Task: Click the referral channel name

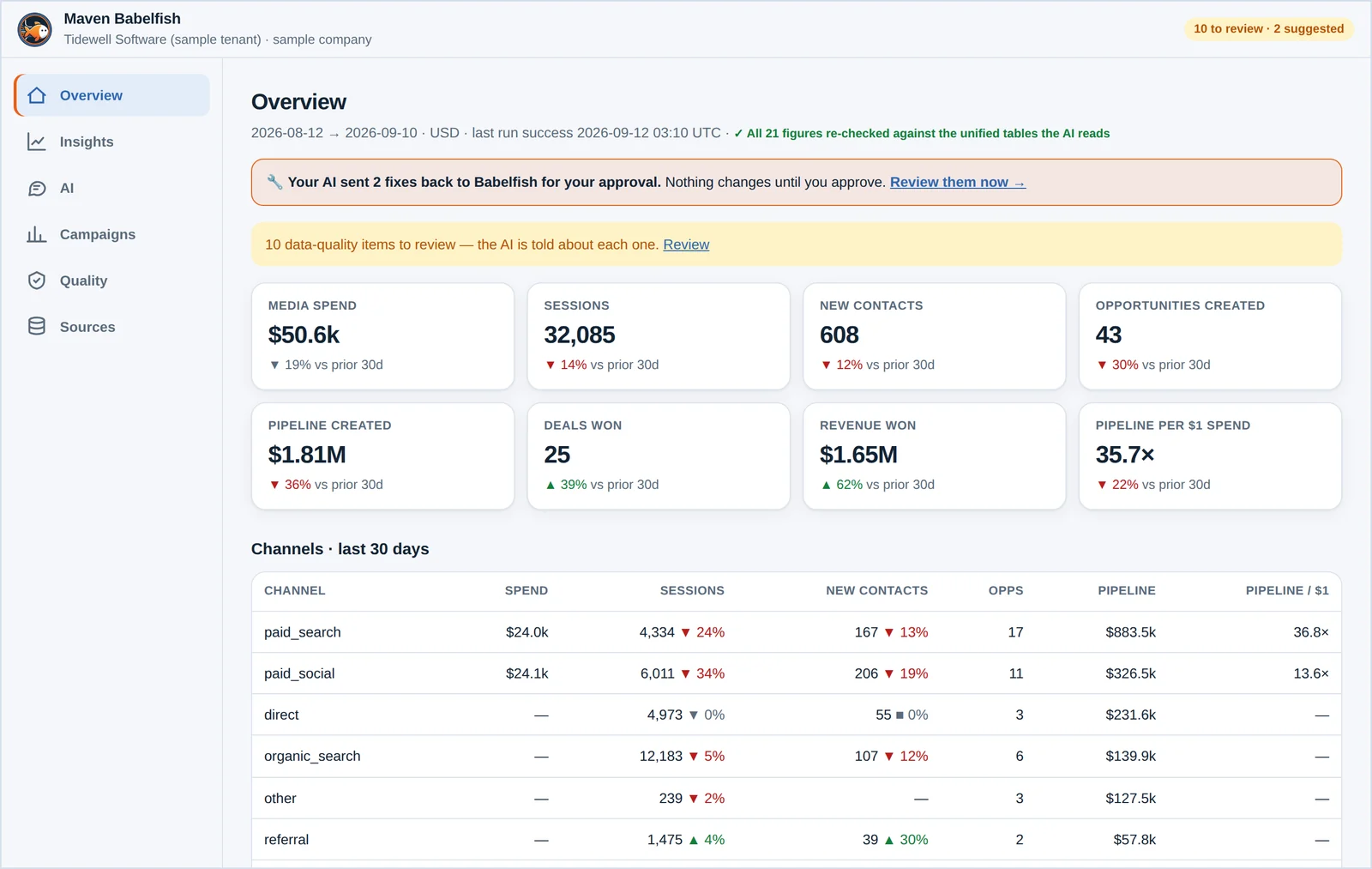Action: [x=286, y=839]
